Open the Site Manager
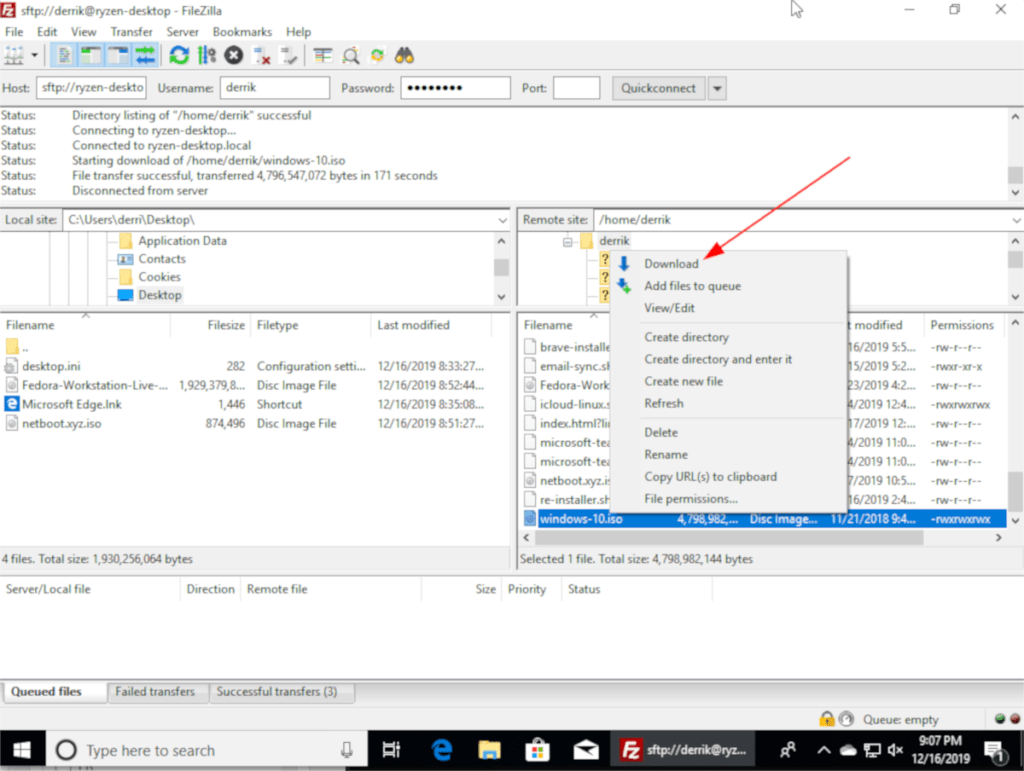Screen dimensions: 1024x771 coord(13,55)
